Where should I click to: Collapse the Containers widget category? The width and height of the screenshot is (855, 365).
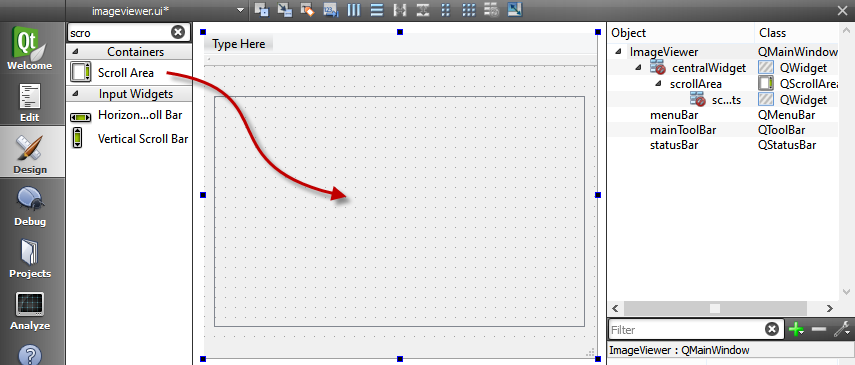[x=75, y=52]
